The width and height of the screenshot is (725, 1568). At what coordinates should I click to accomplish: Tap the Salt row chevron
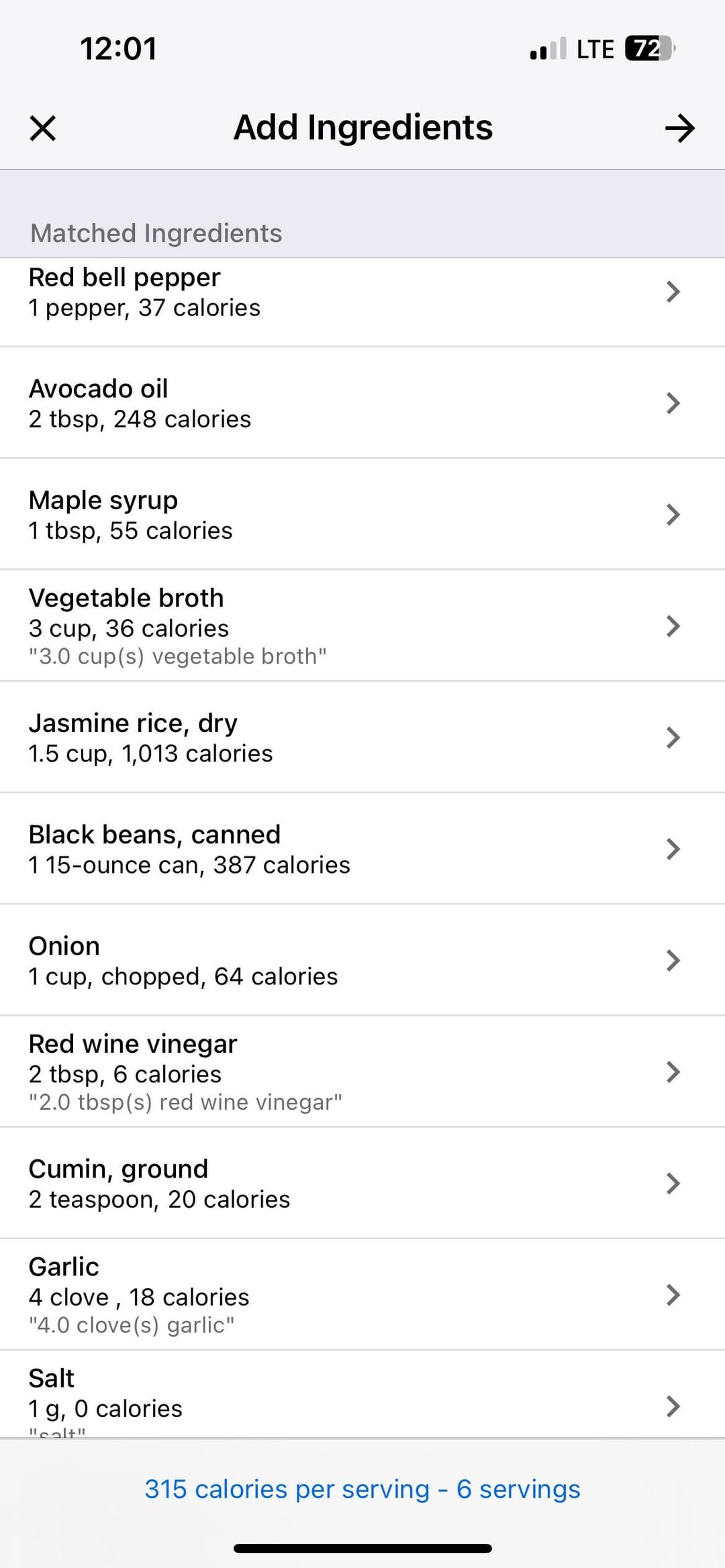click(673, 1406)
